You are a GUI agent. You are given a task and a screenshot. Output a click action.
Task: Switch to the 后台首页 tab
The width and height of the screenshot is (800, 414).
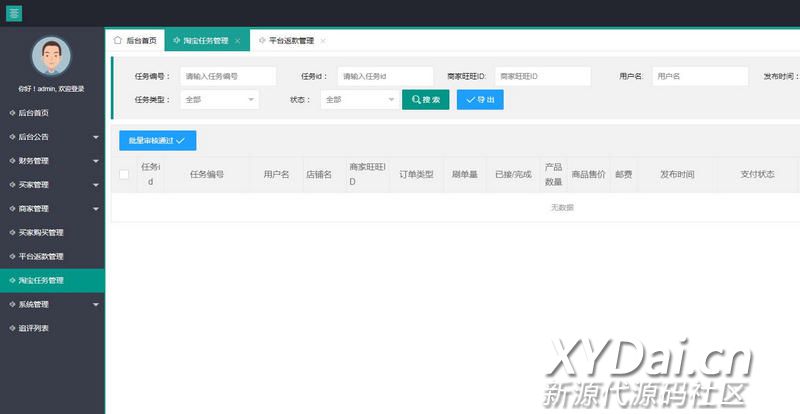point(135,40)
